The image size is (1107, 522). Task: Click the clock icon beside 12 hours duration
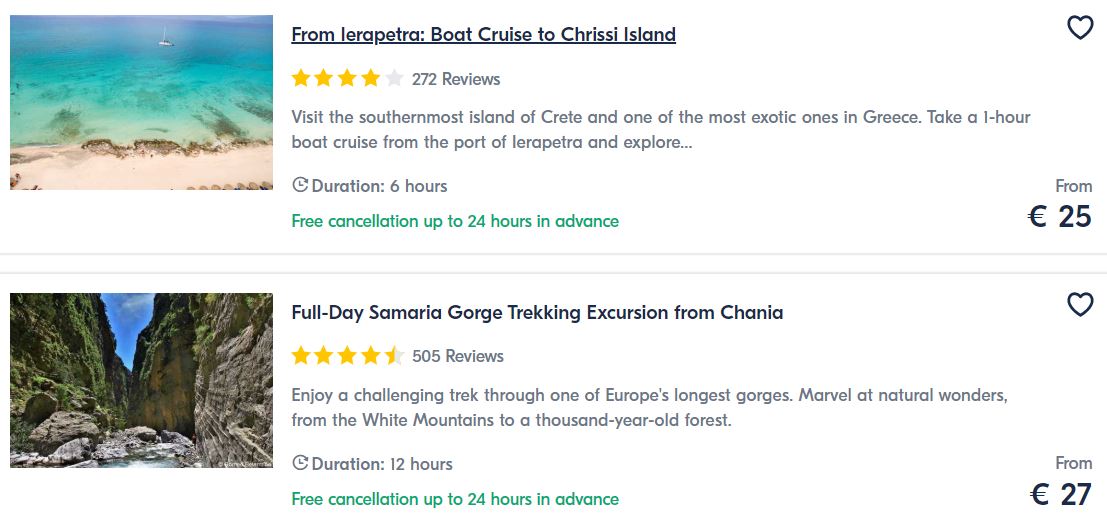(x=300, y=463)
